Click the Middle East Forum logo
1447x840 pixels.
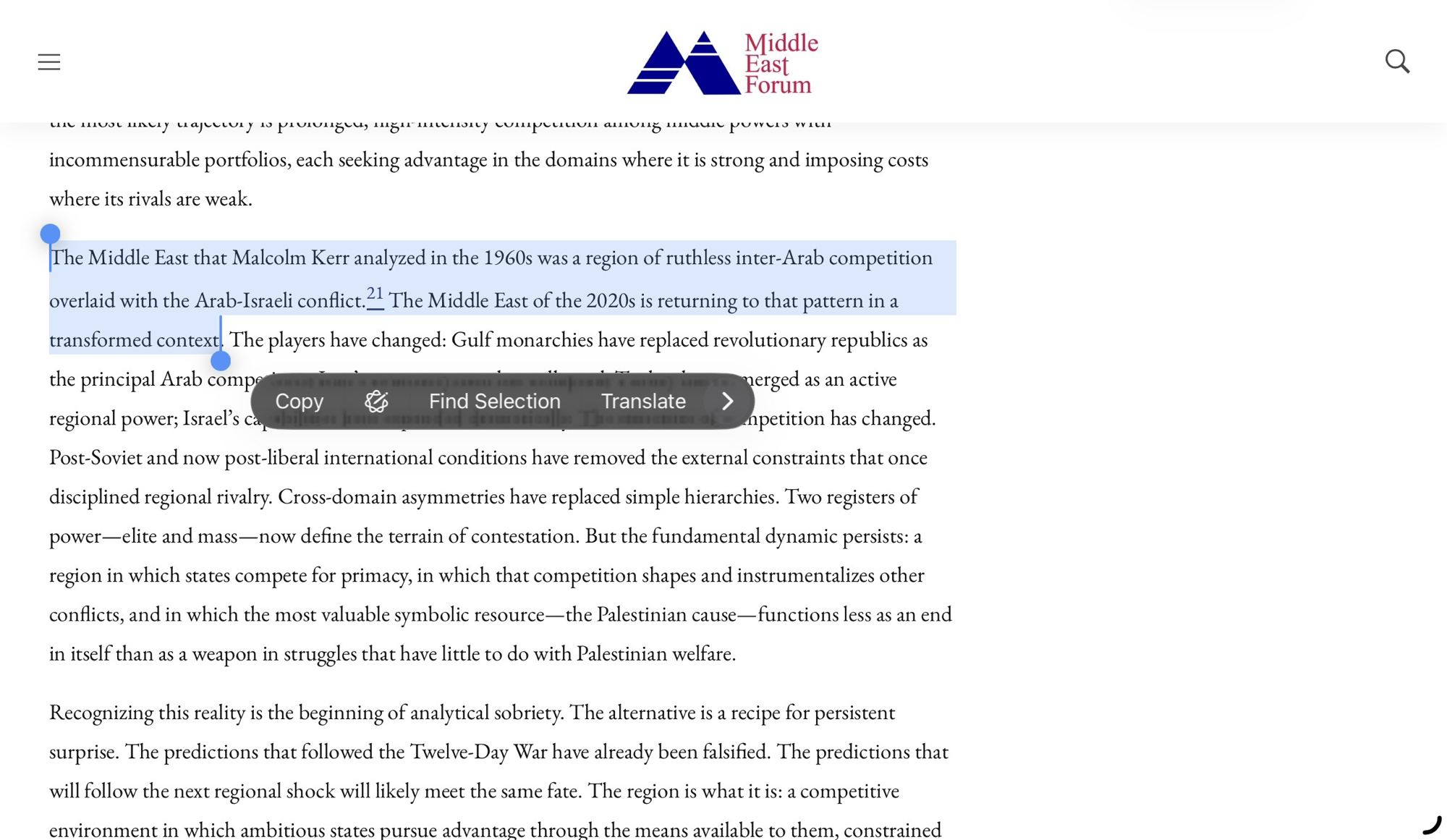(x=683, y=64)
